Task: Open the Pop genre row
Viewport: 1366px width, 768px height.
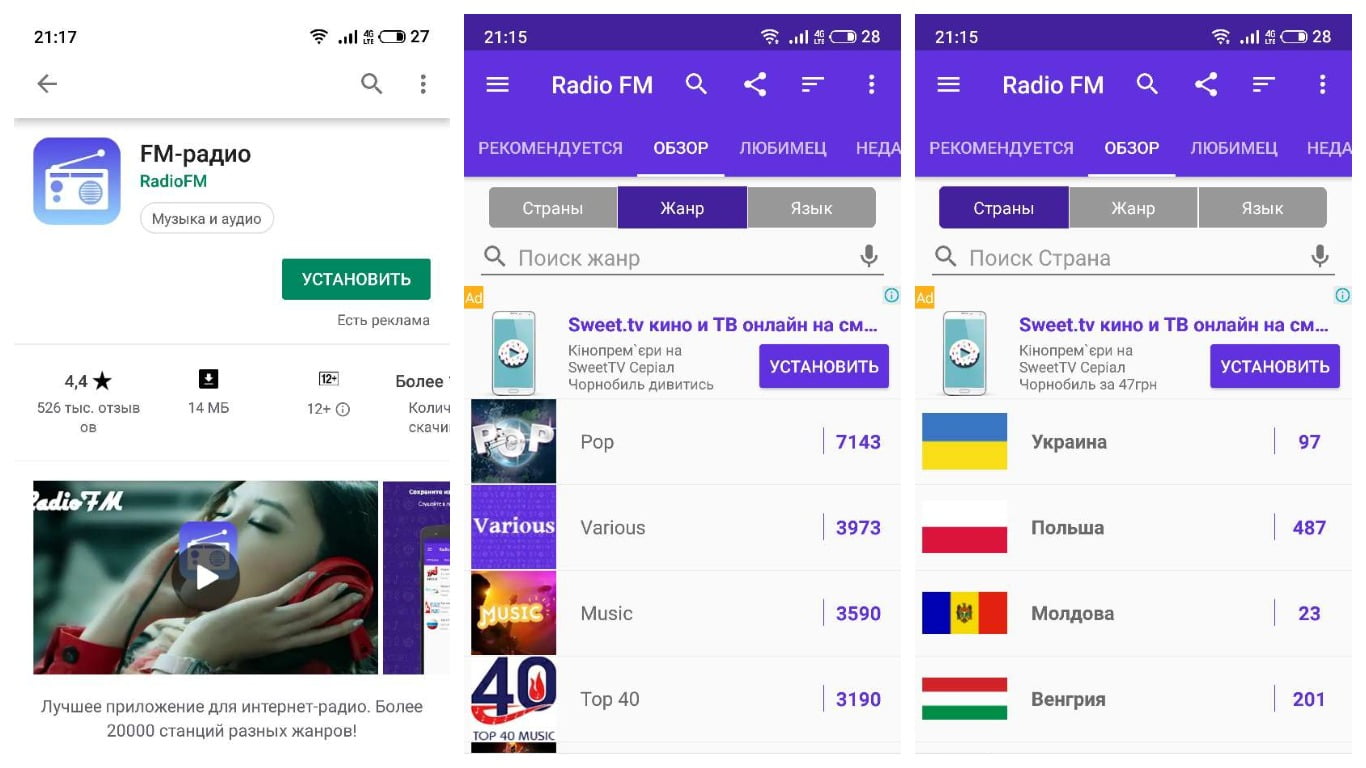Action: click(x=683, y=442)
